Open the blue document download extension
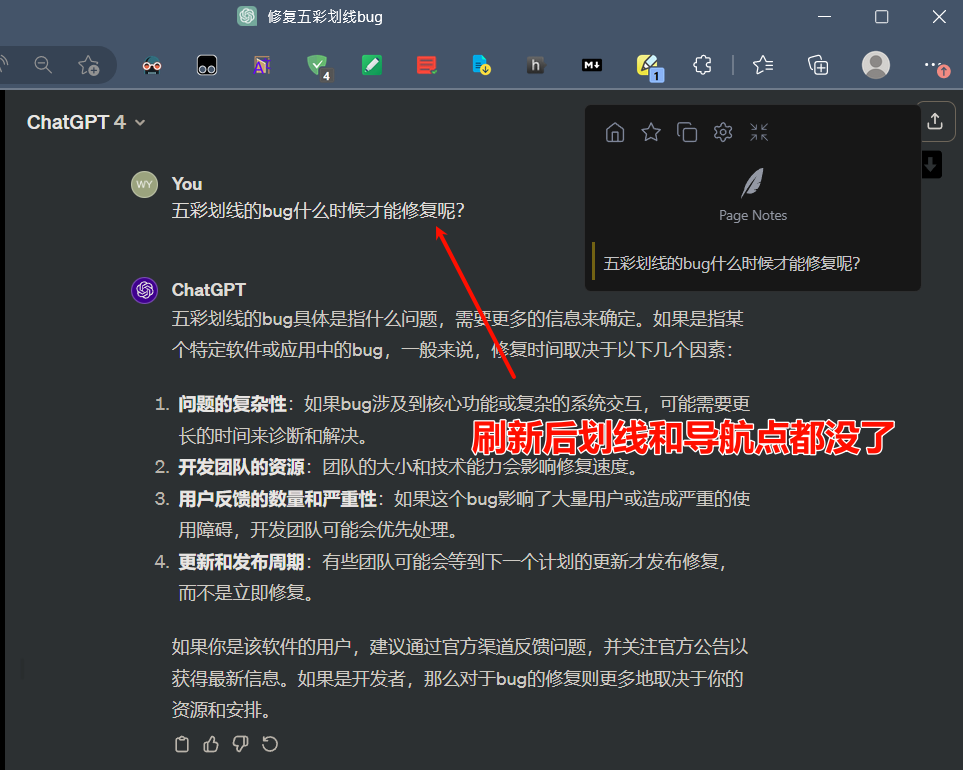This screenshot has height=770, width=963. 482,65
